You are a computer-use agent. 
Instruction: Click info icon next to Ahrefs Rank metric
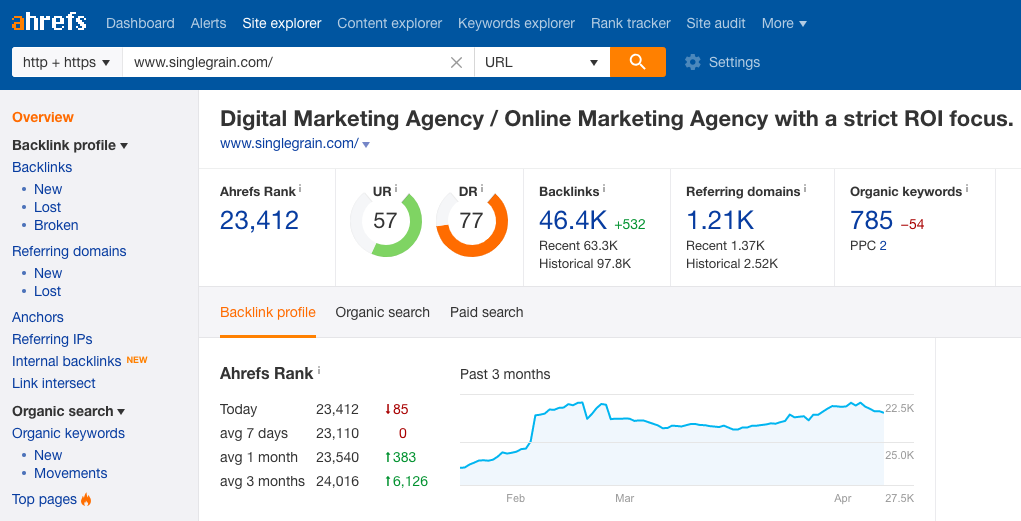[x=300, y=189]
